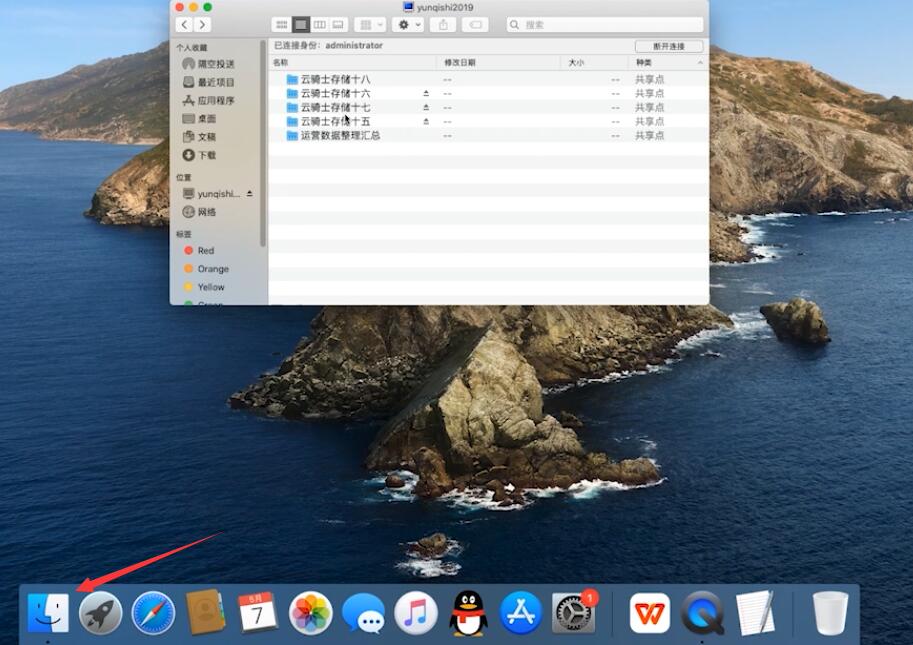
Task: Open the group-by arrangement dropdown
Action: pyautogui.click(x=370, y=24)
